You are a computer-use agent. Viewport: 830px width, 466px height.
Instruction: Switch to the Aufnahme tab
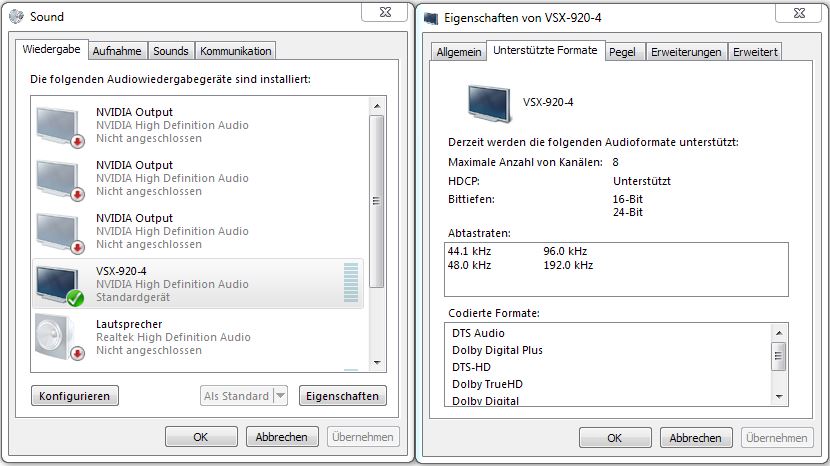(117, 51)
